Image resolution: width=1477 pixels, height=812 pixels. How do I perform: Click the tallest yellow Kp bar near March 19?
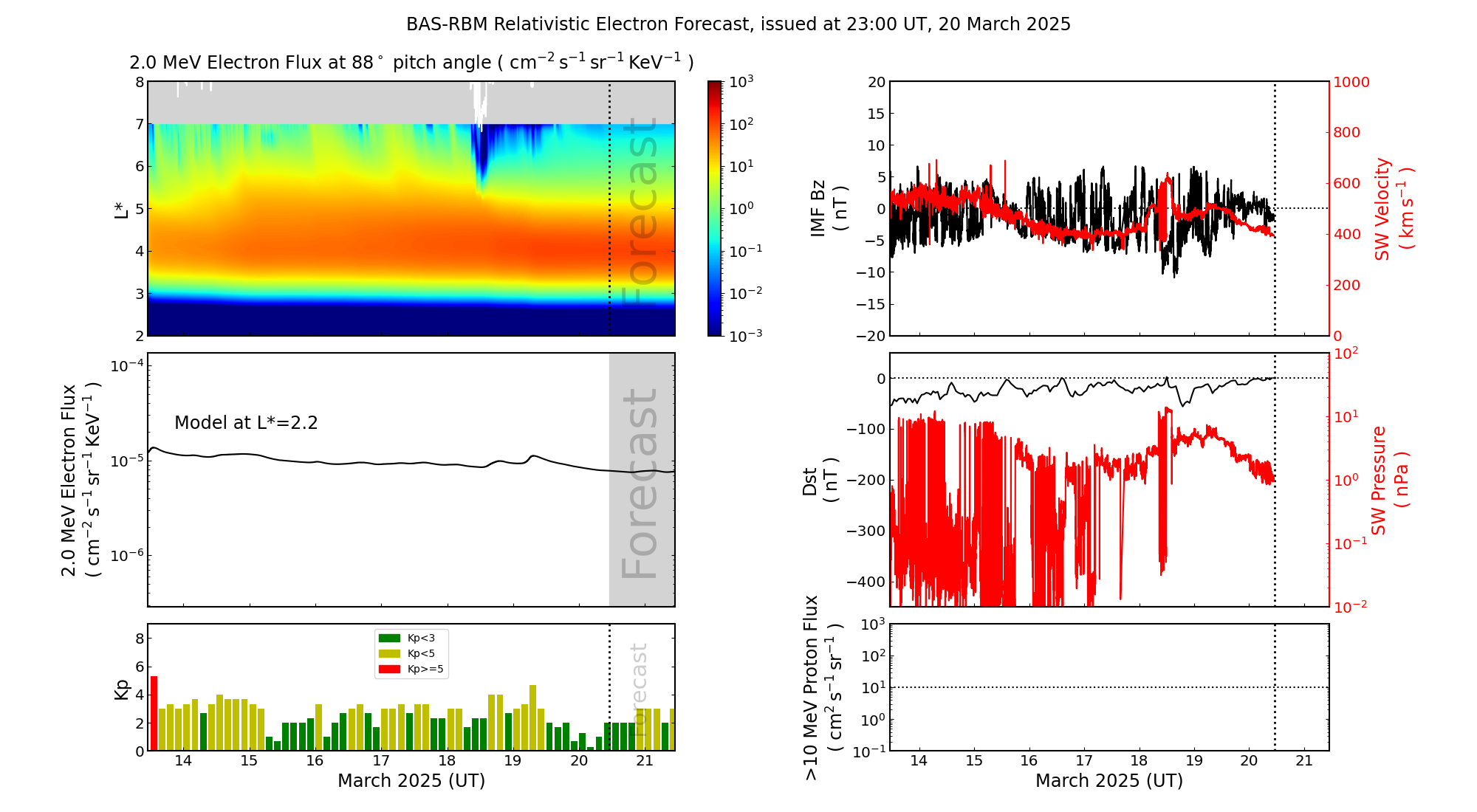[532, 718]
